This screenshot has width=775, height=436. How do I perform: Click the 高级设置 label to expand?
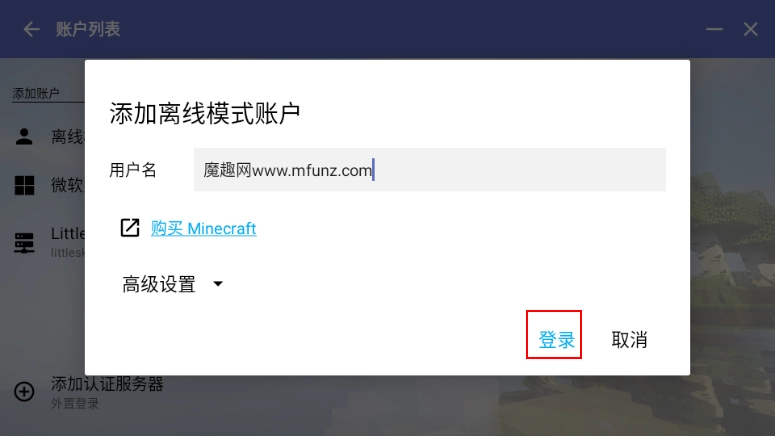(159, 284)
